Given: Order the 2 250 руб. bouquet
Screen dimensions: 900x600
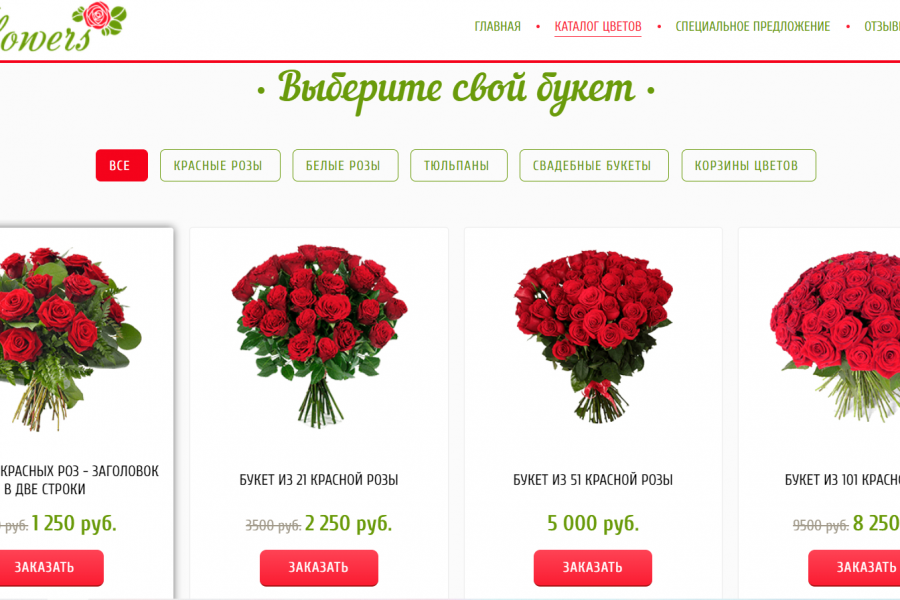Looking at the screenshot, I should 319,567.
